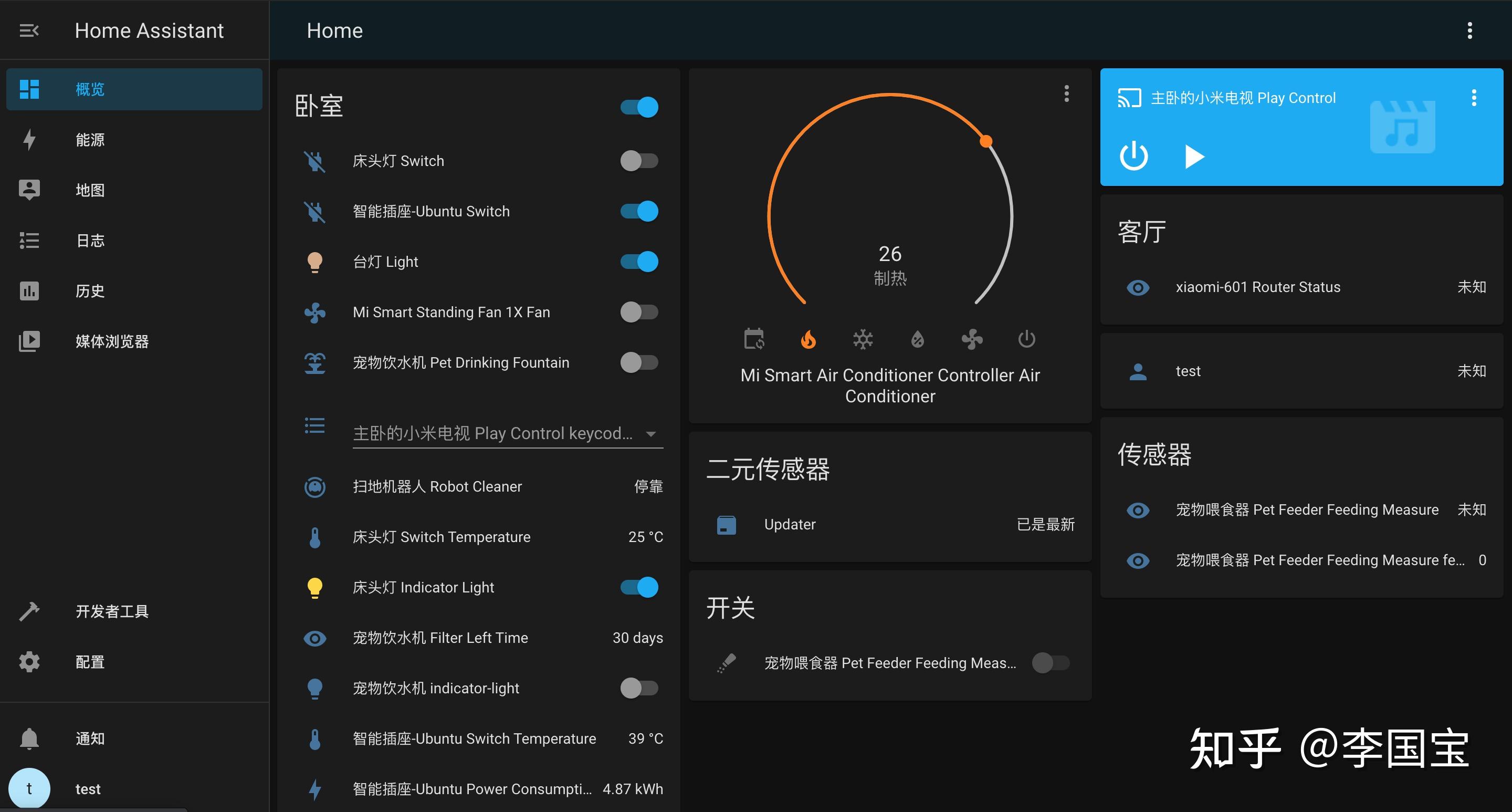This screenshot has height=812, width=1512.
Task: Drag the air conditioner temperature slider
Action: pyautogui.click(x=985, y=141)
